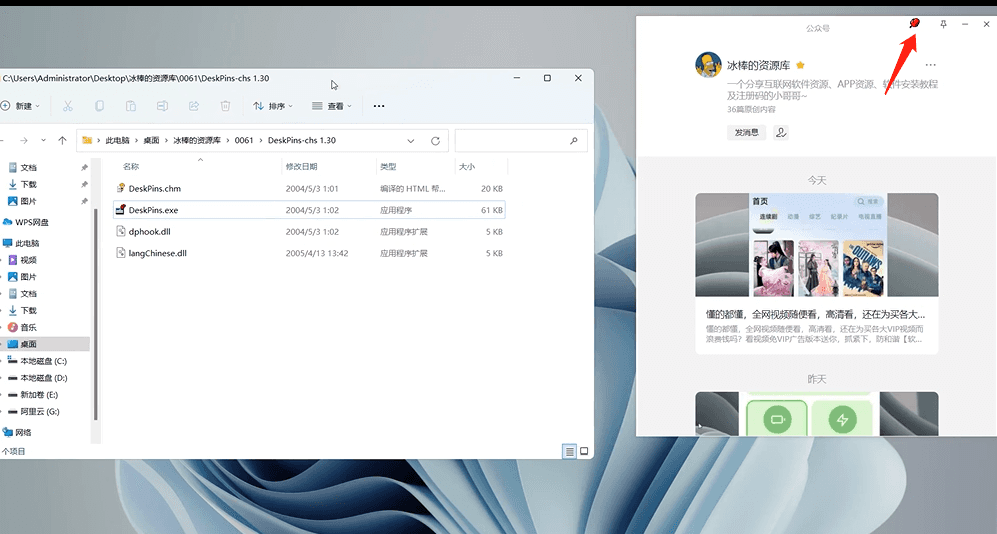Sort files by the 修改日期 column header
This screenshot has width=997, height=534.
point(301,167)
